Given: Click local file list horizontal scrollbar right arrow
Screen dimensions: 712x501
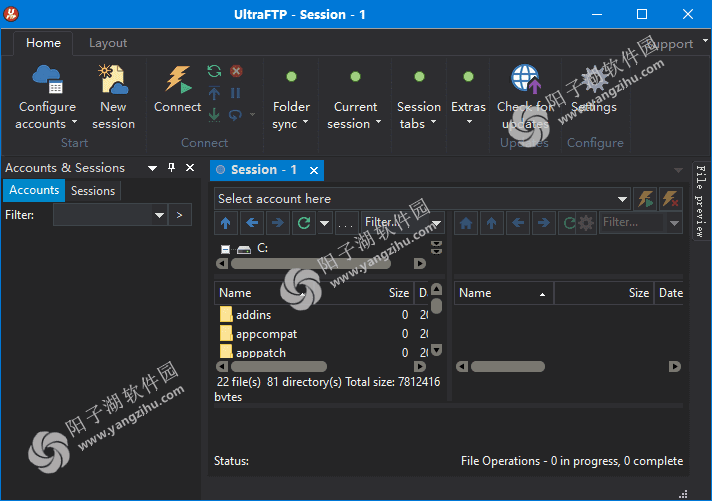Looking at the screenshot, I should tap(420, 366).
